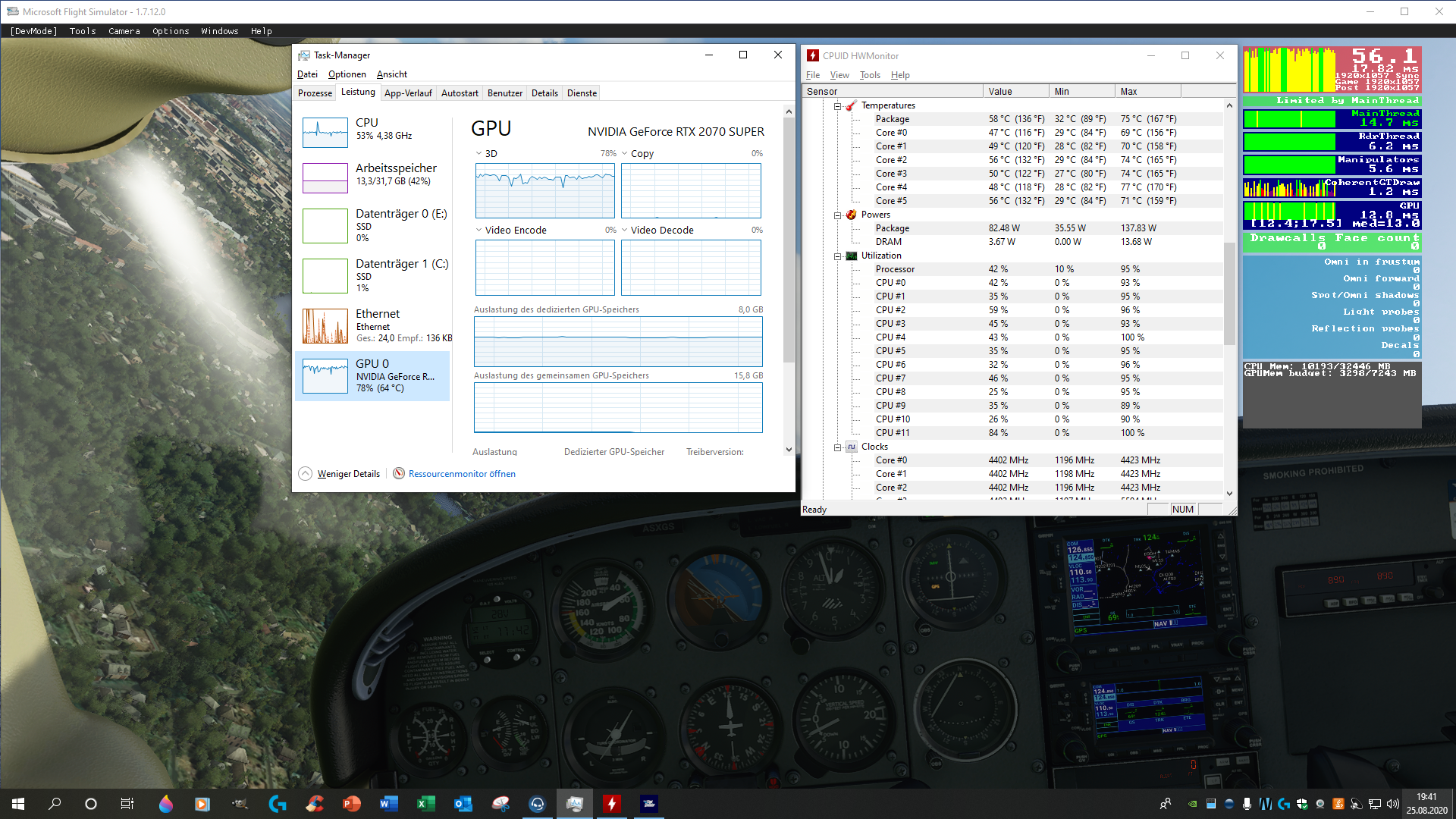
Task: Select the Ethernet performance entry
Action: [373, 325]
